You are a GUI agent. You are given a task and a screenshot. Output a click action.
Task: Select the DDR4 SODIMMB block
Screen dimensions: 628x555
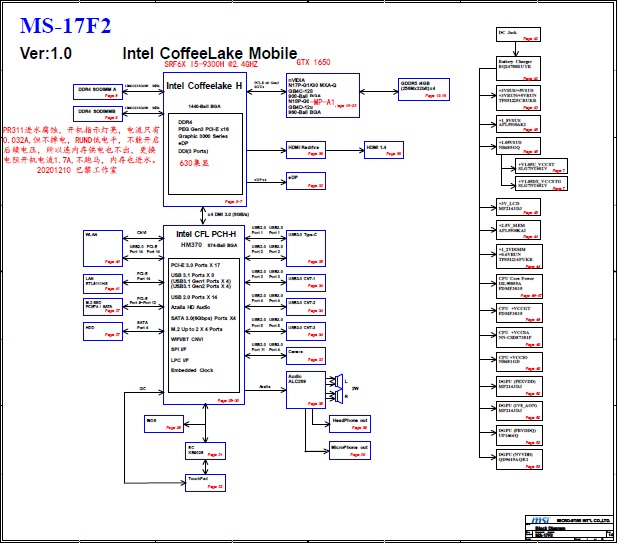click(98, 114)
